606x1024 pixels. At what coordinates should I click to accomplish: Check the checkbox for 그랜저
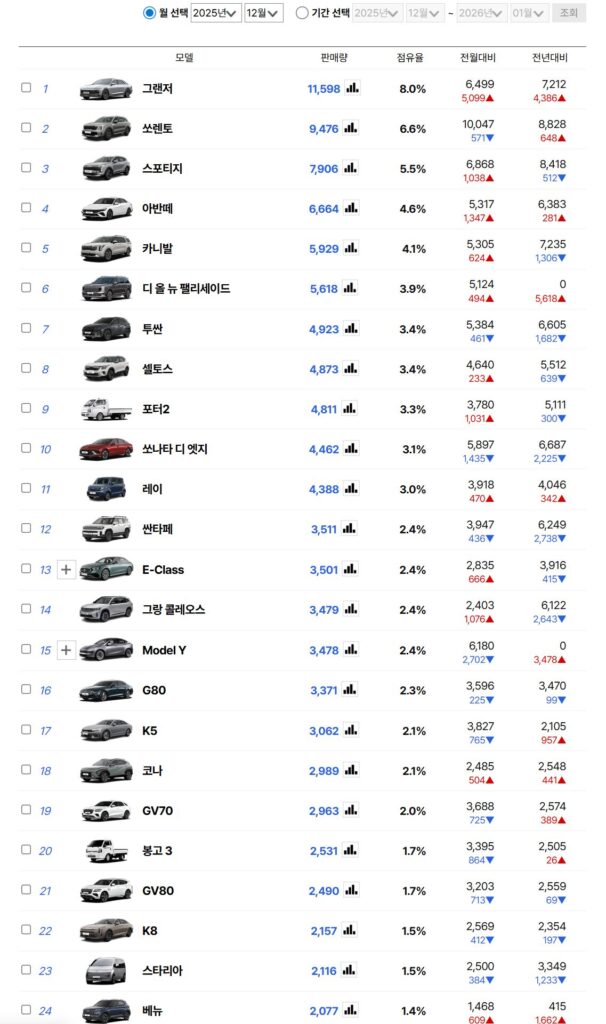(26, 88)
